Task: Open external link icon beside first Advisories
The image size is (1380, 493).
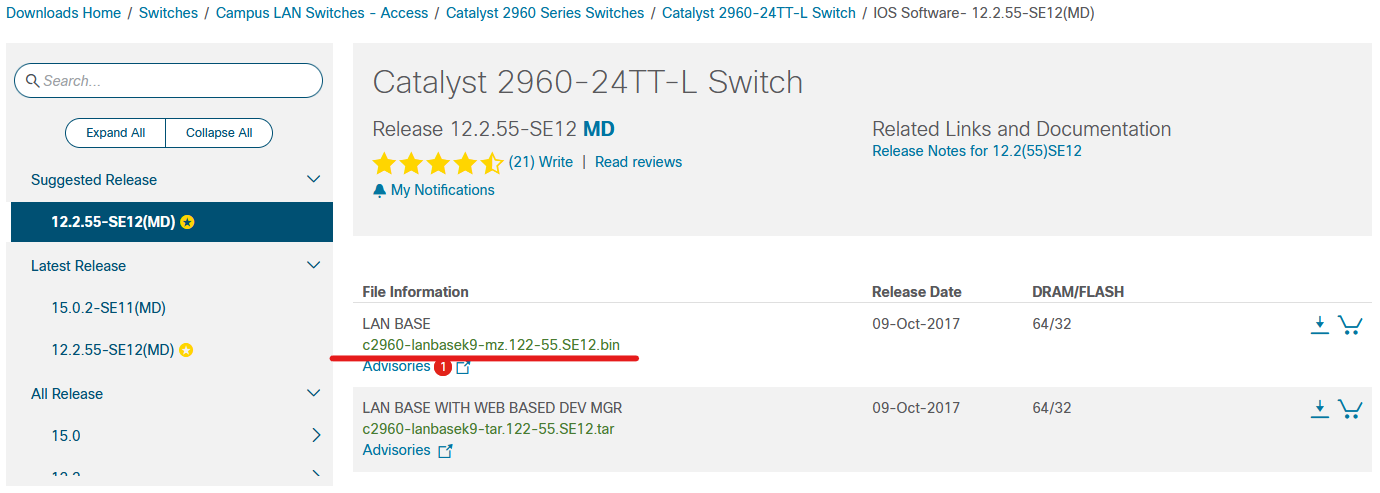Action: [x=463, y=367]
